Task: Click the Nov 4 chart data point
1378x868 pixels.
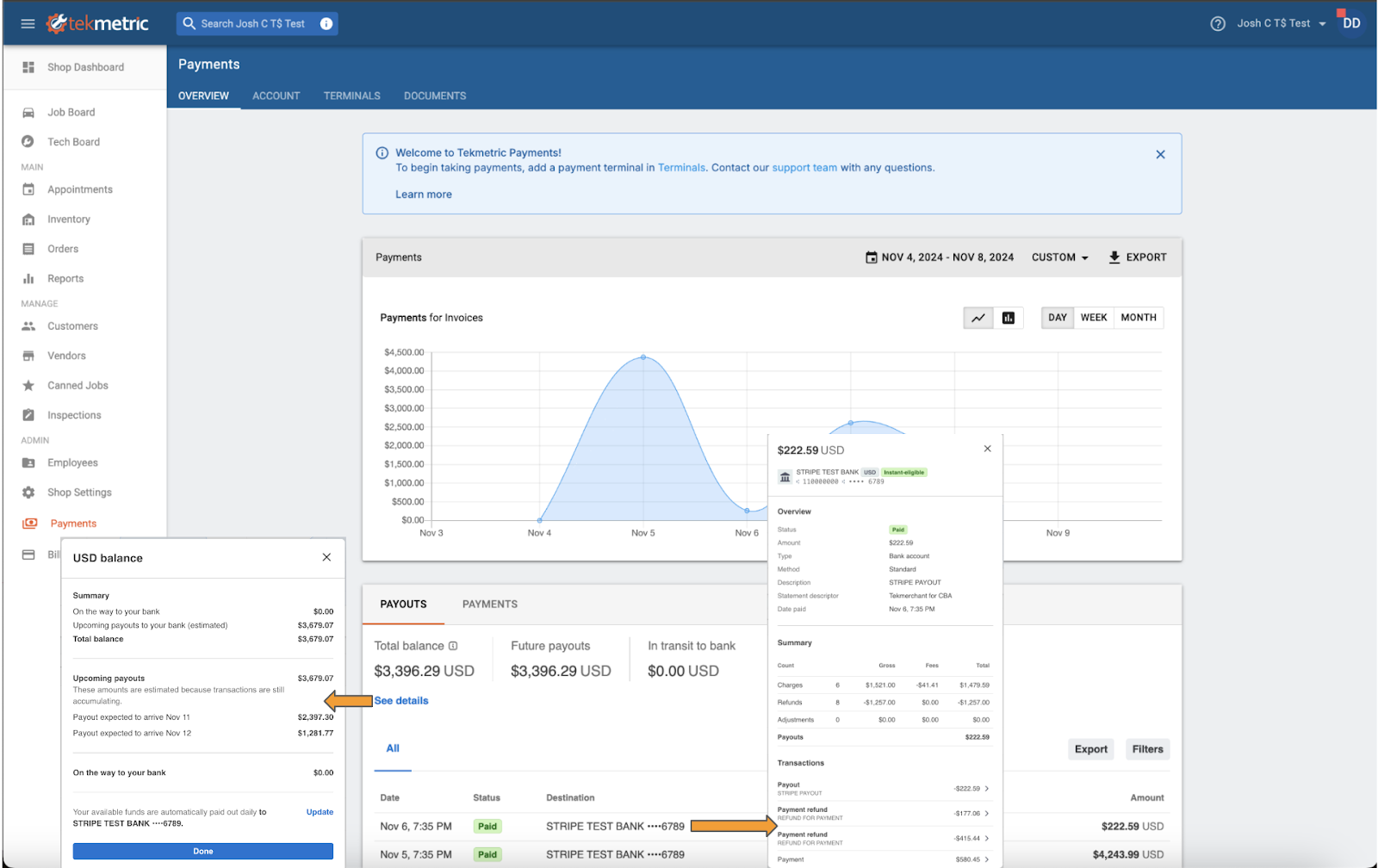Action: pos(540,520)
